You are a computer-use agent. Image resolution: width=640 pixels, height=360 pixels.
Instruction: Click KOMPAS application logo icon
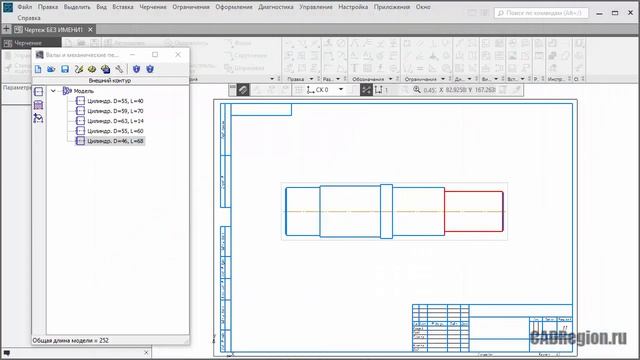point(7,7)
